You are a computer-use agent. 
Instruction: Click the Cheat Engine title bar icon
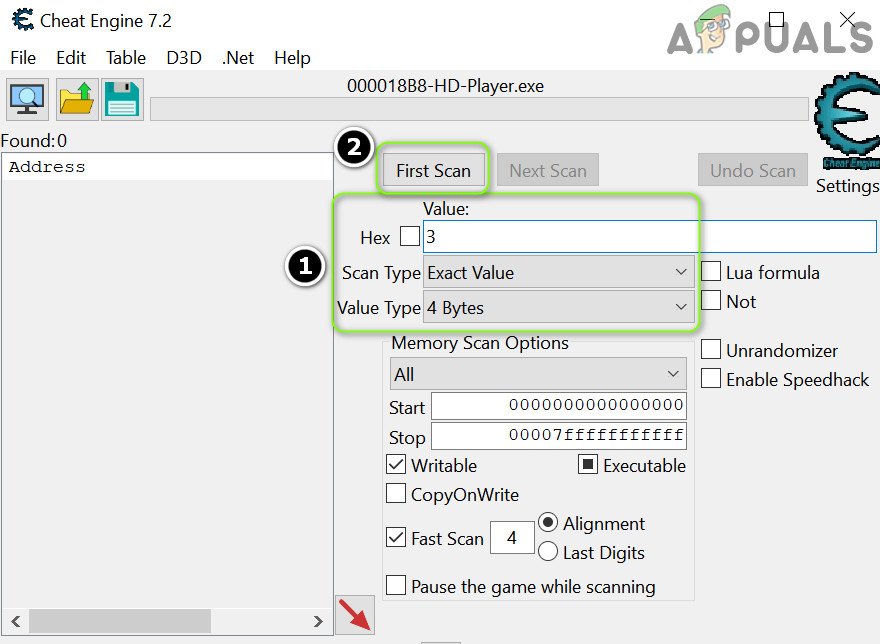click(23, 20)
